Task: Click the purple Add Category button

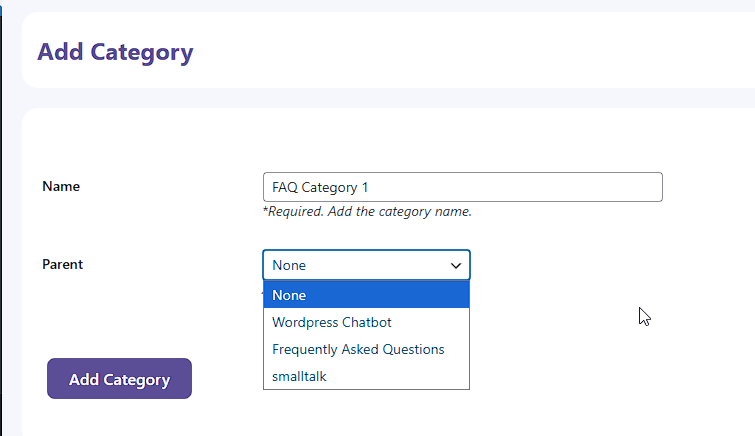Action: pos(119,379)
